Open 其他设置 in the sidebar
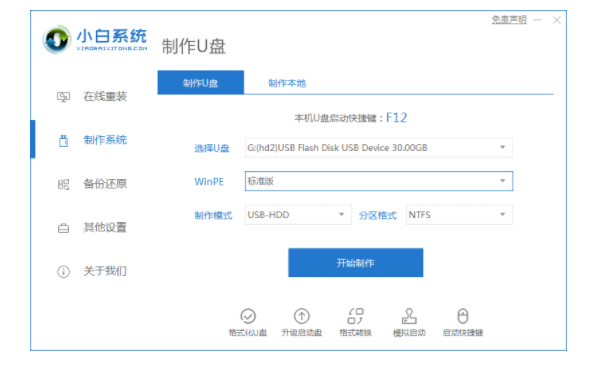Screen dimensions: 613x374 pos(105,227)
